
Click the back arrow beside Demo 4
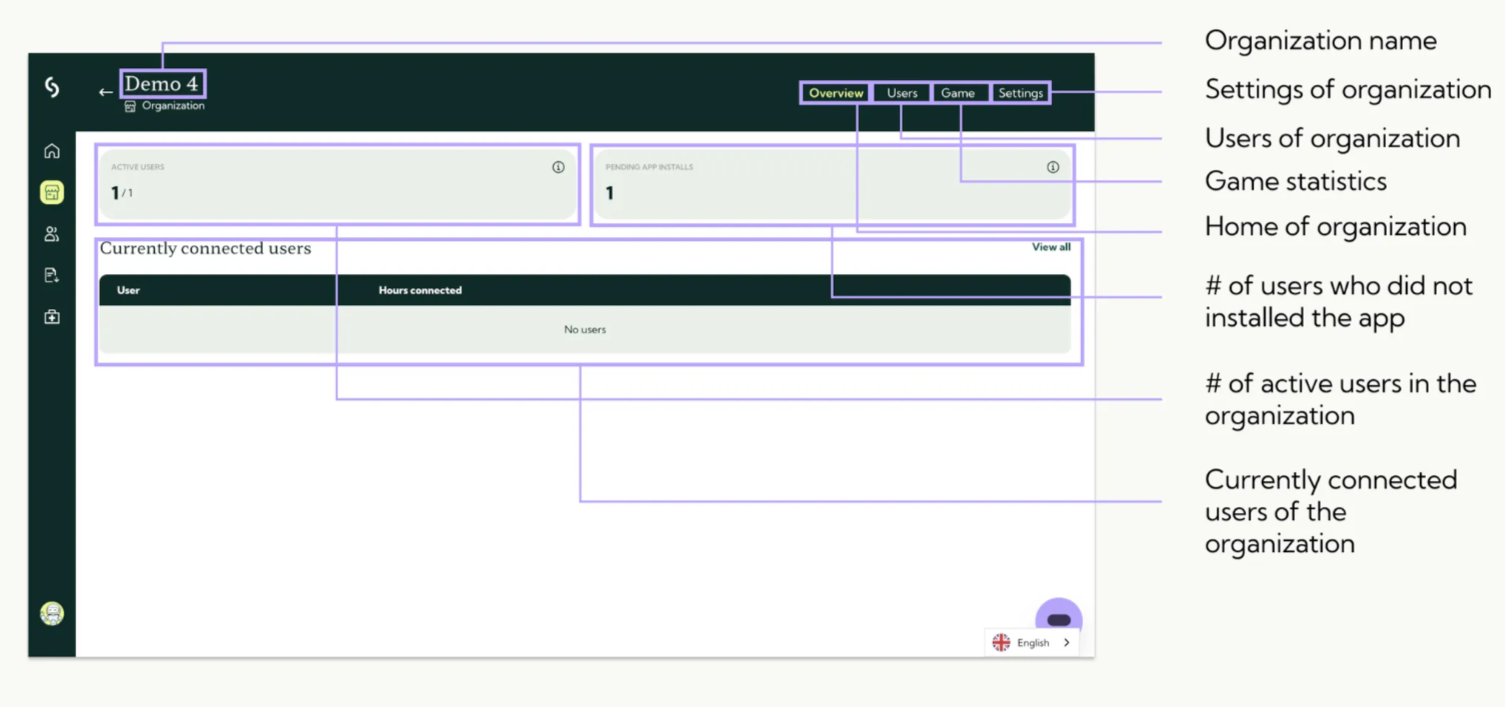coord(105,92)
